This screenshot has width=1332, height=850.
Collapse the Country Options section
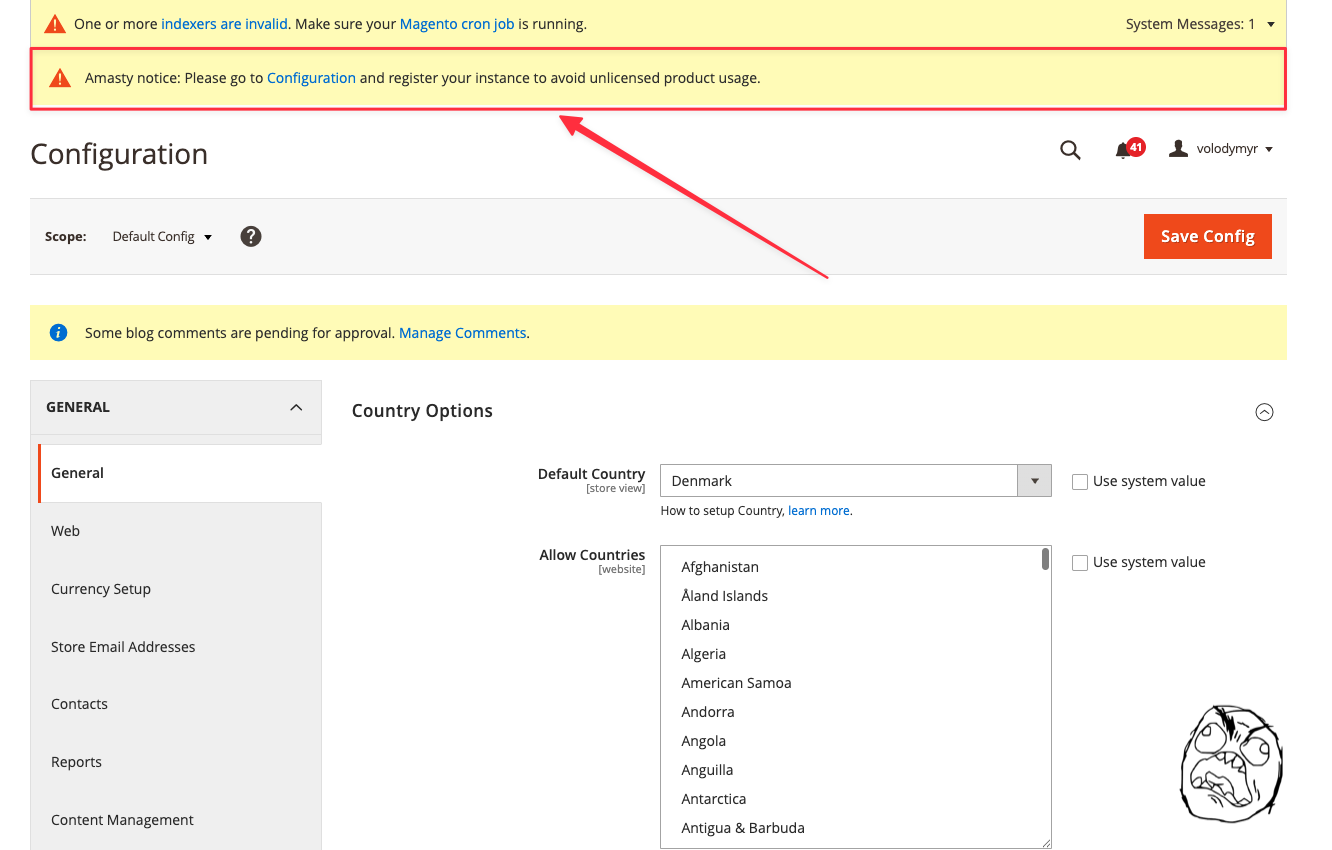pyautogui.click(x=1264, y=412)
